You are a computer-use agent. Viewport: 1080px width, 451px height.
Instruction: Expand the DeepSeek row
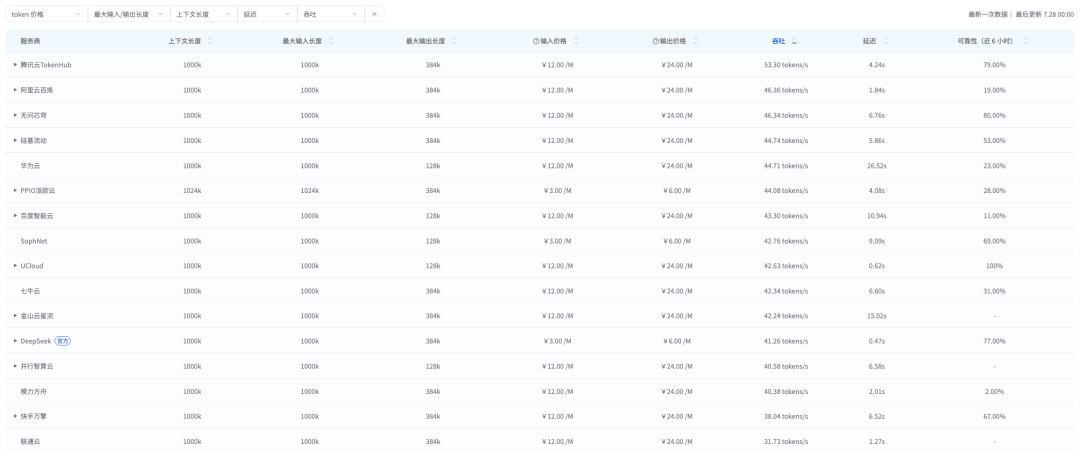click(15, 341)
